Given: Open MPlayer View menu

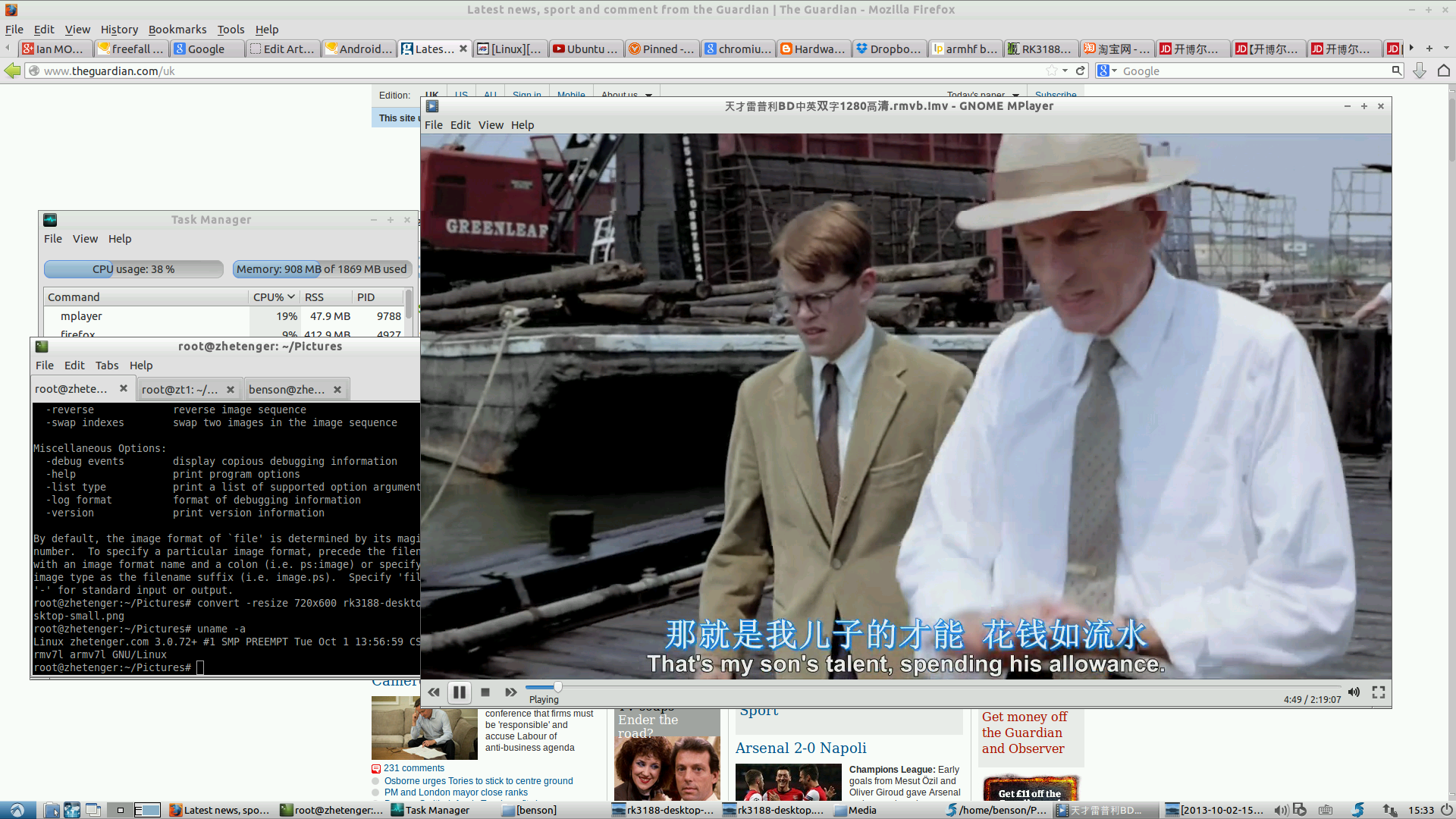Looking at the screenshot, I should pos(491,125).
